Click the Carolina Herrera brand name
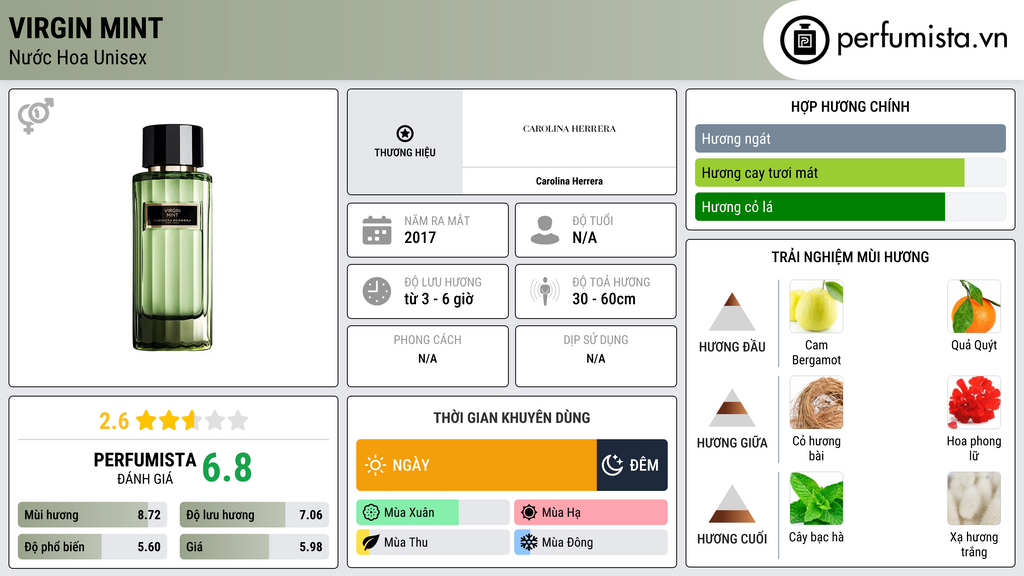This screenshot has width=1024, height=576. pos(569,181)
